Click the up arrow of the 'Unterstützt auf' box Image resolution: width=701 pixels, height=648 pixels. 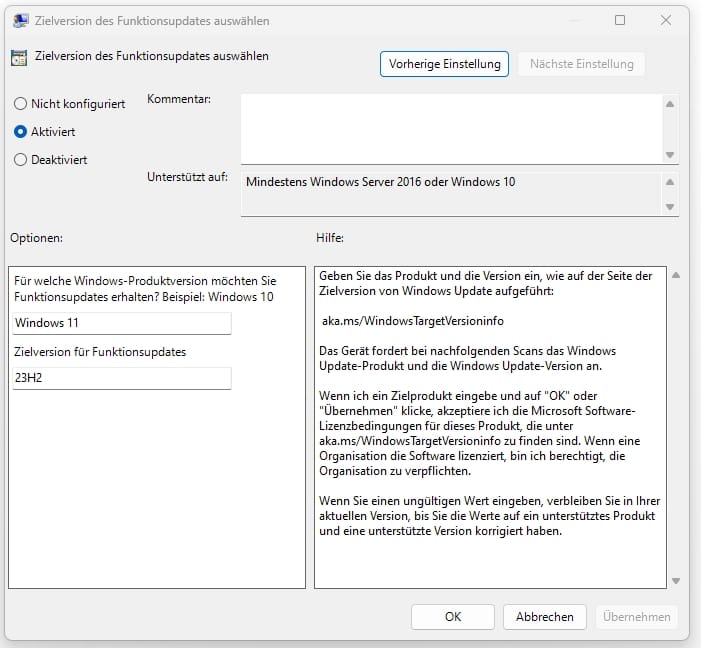670,181
